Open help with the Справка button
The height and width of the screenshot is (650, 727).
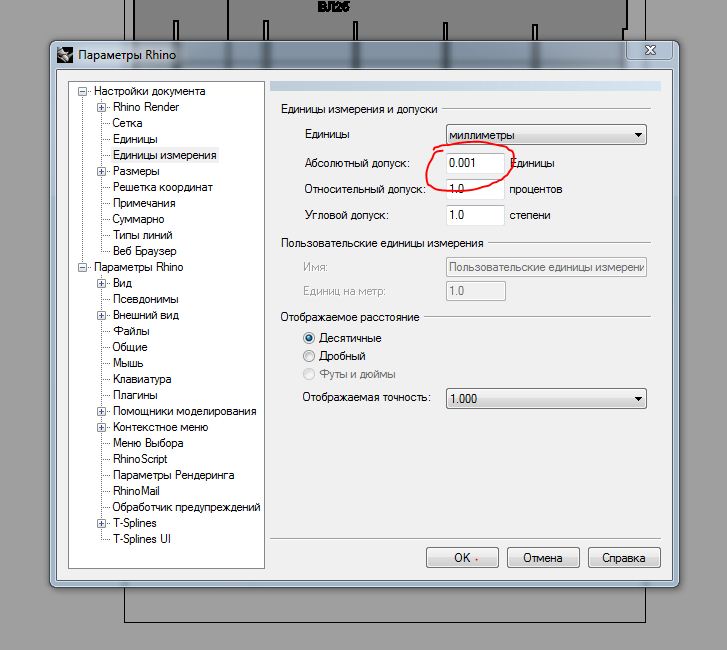624,557
